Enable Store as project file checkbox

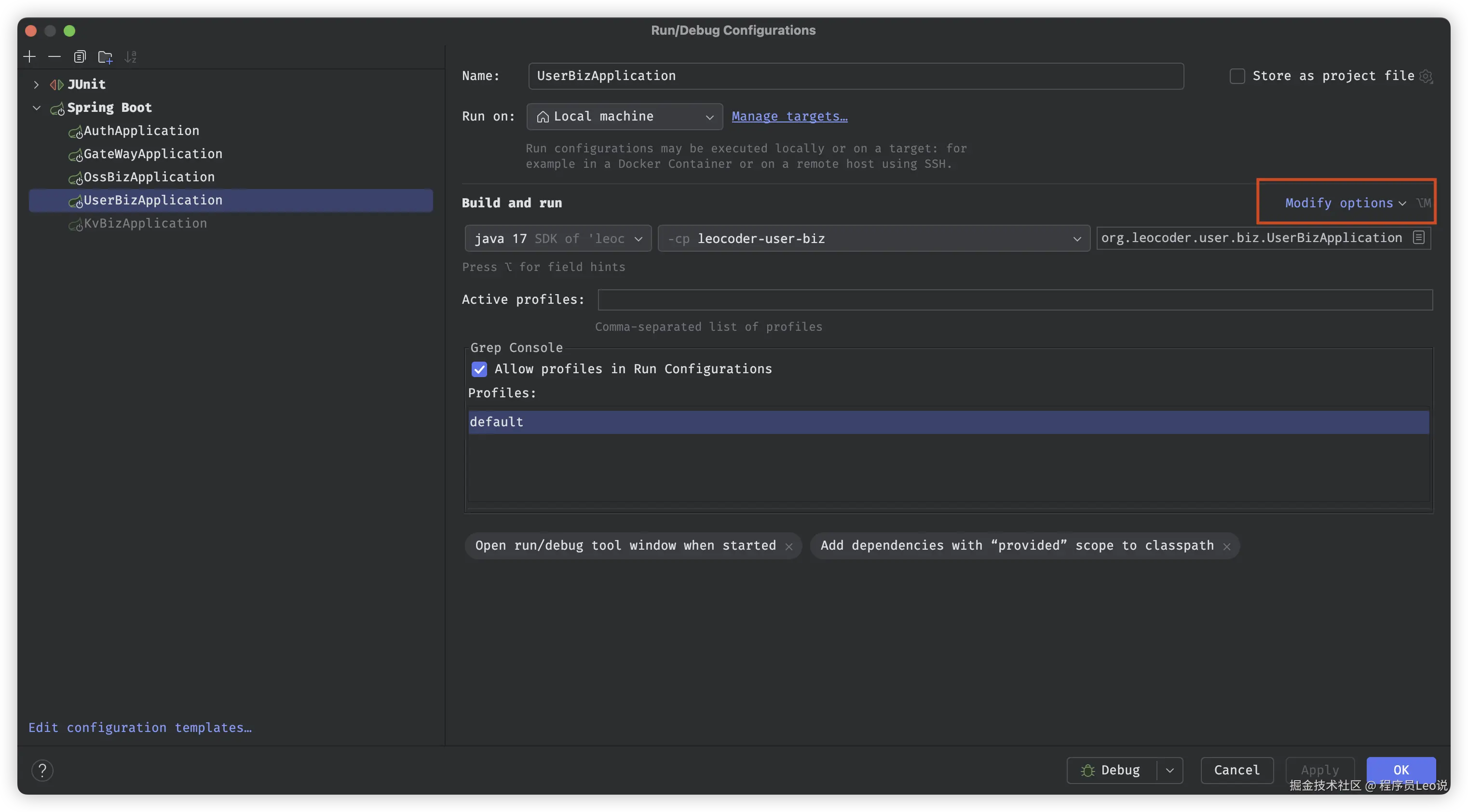[1237, 76]
